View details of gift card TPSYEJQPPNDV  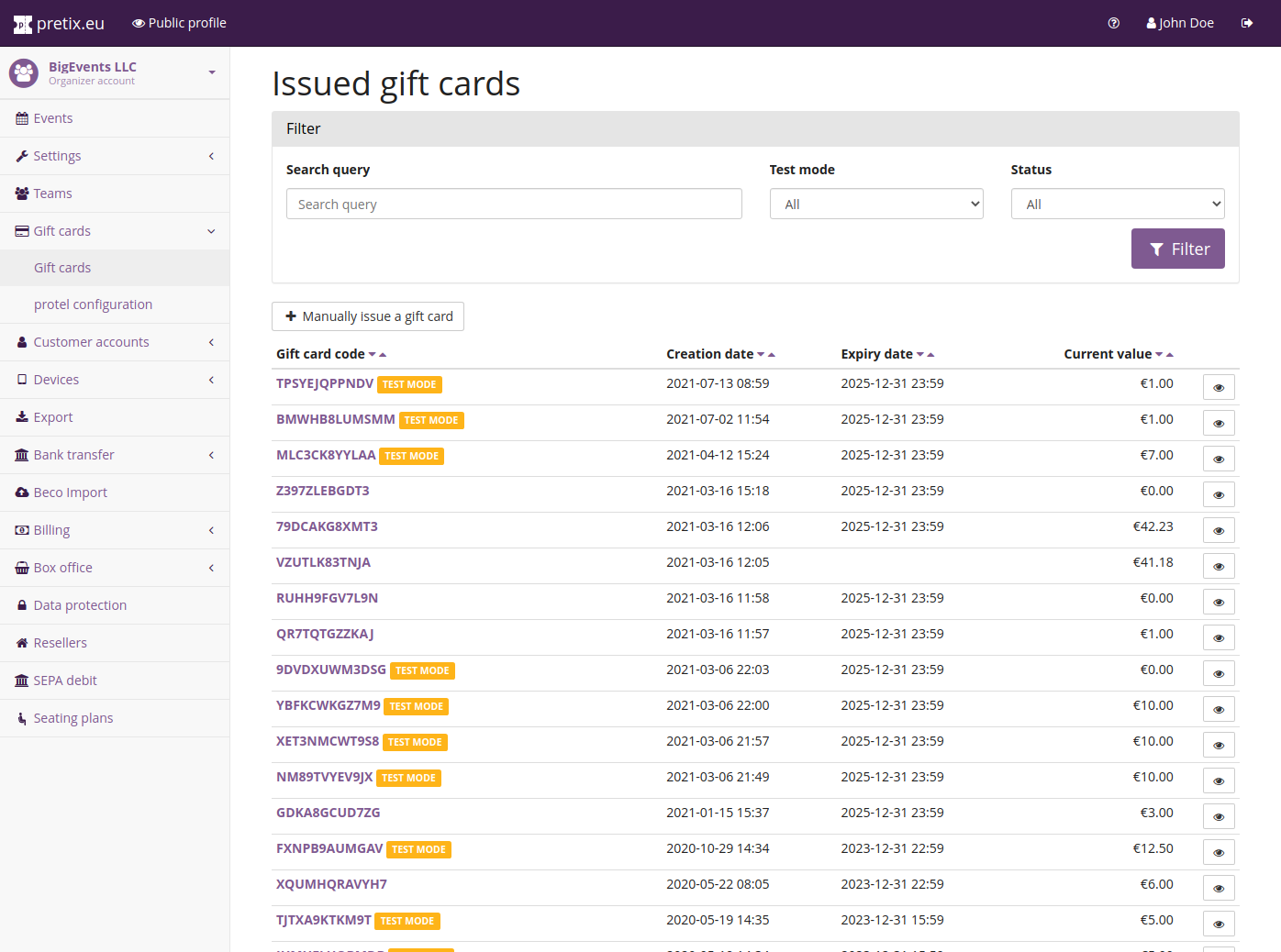click(1218, 387)
